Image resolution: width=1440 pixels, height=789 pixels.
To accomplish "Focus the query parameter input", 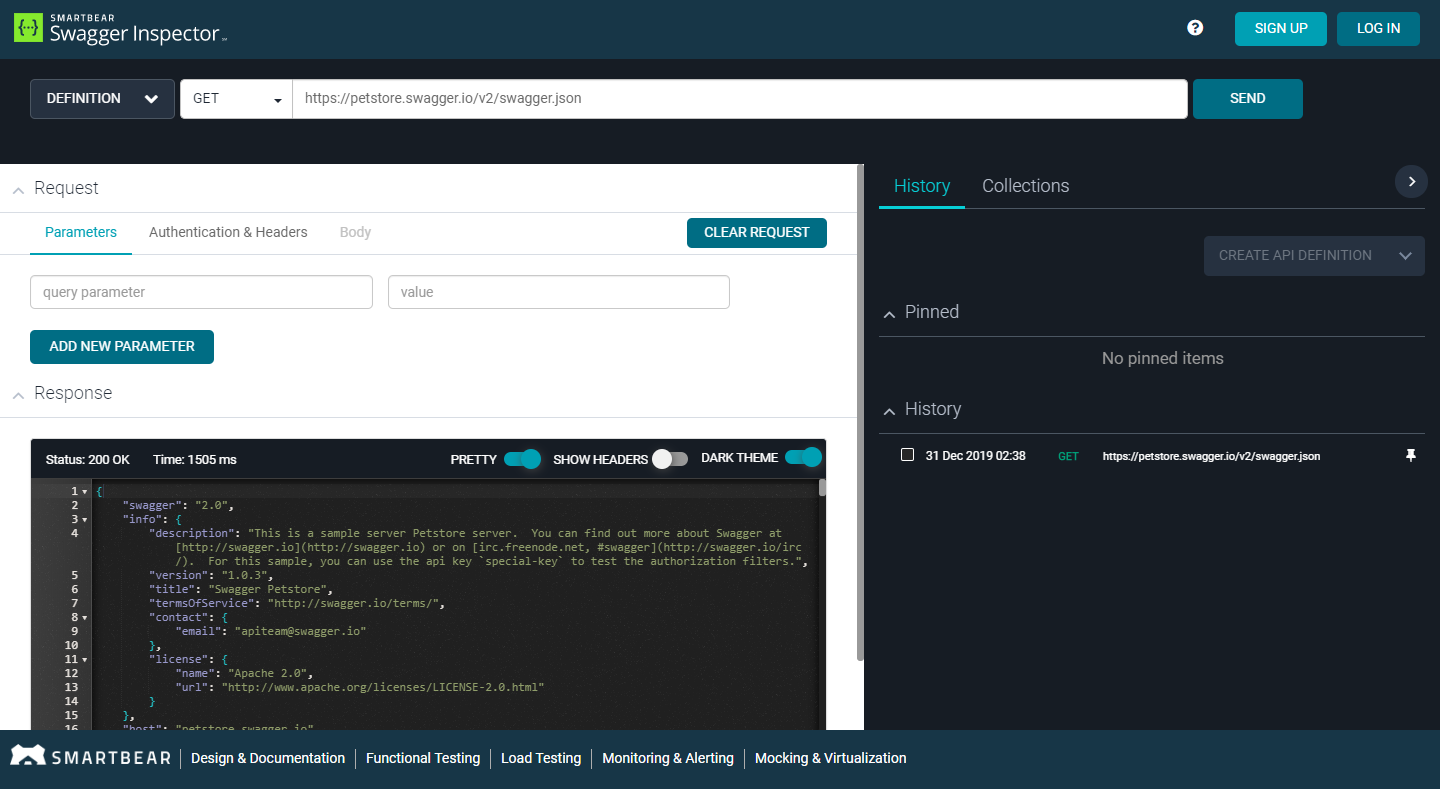I will pos(201,292).
